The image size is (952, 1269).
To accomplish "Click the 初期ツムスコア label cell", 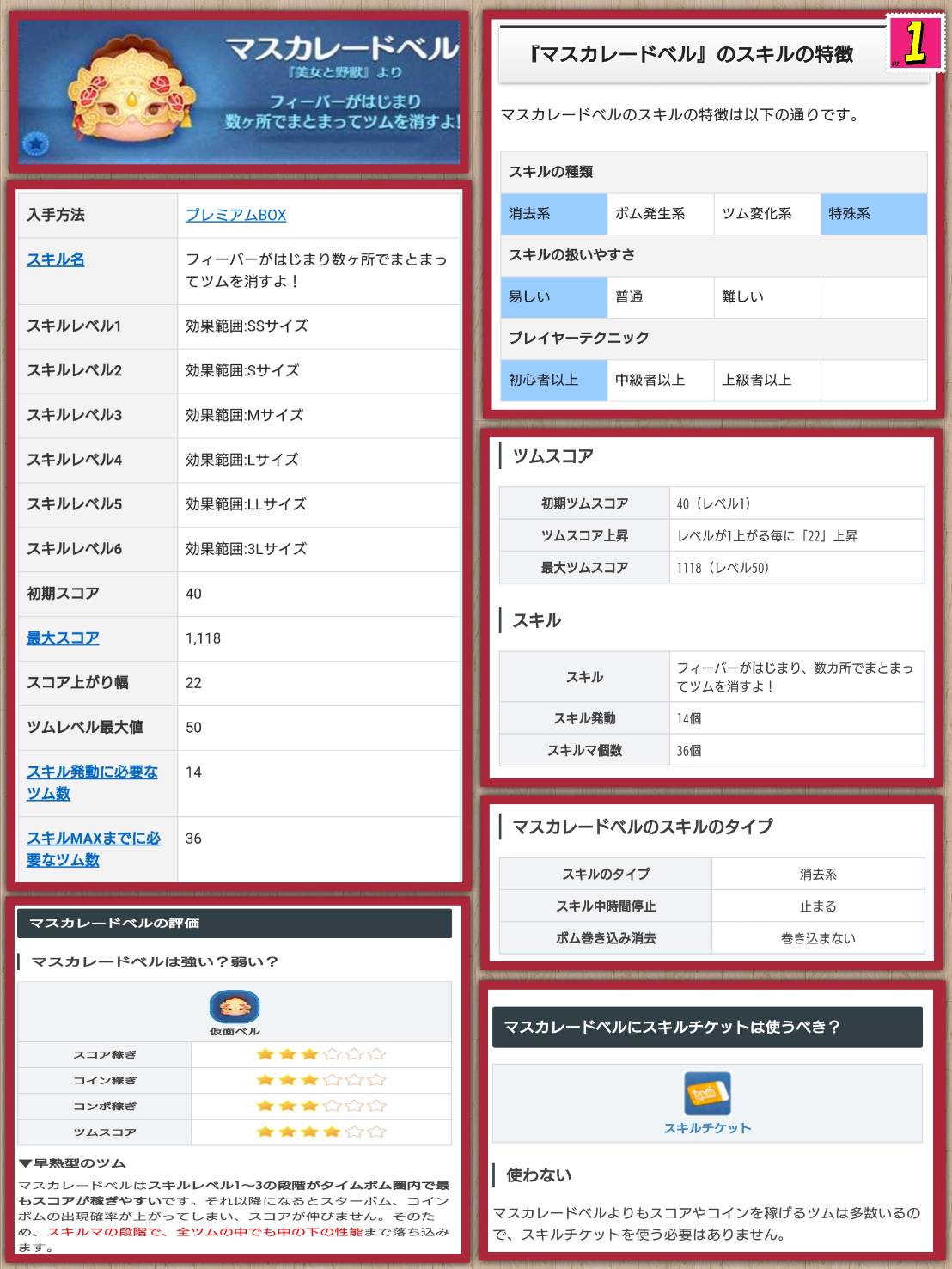I will pyautogui.click(x=584, y=503).
